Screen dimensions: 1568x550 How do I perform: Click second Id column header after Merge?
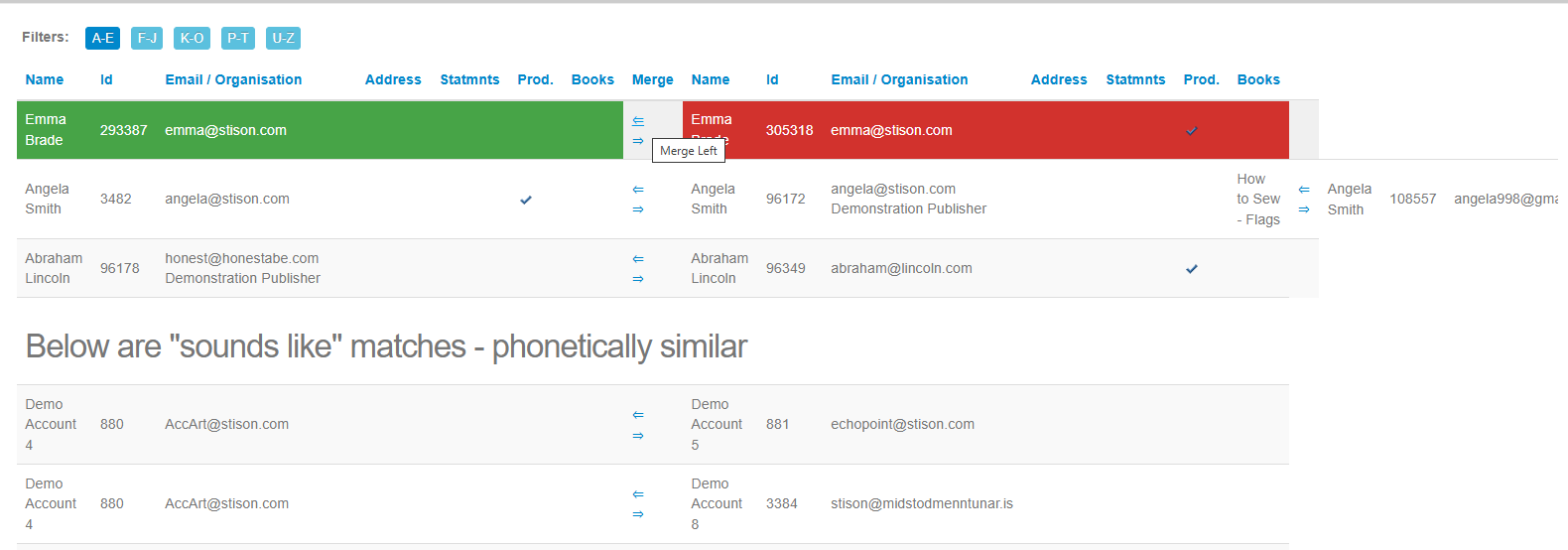pos(772,79)
